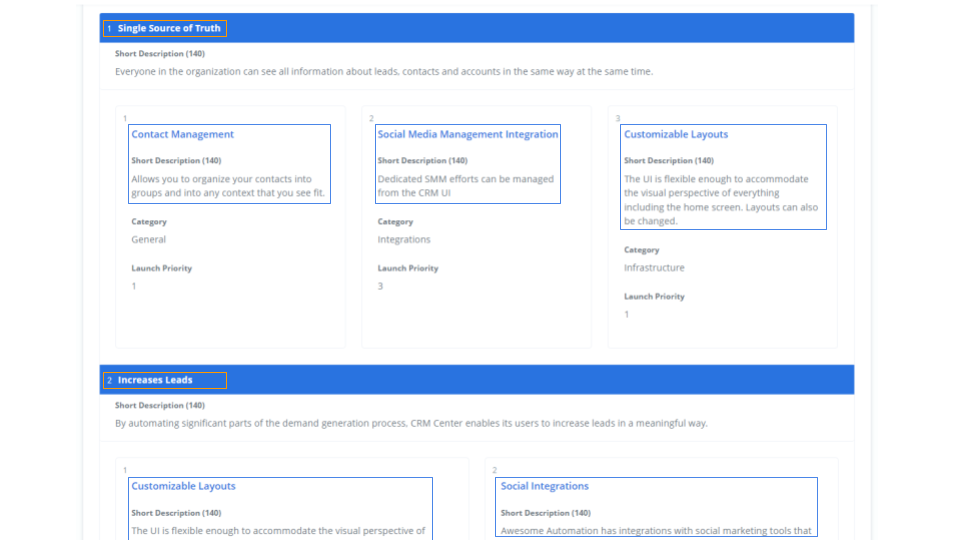Image resolution: width=960 pixels, height=540 pixels.
Task: Click the description starting 'Everyone in the organization'
Action: click(x=384, y=72)
